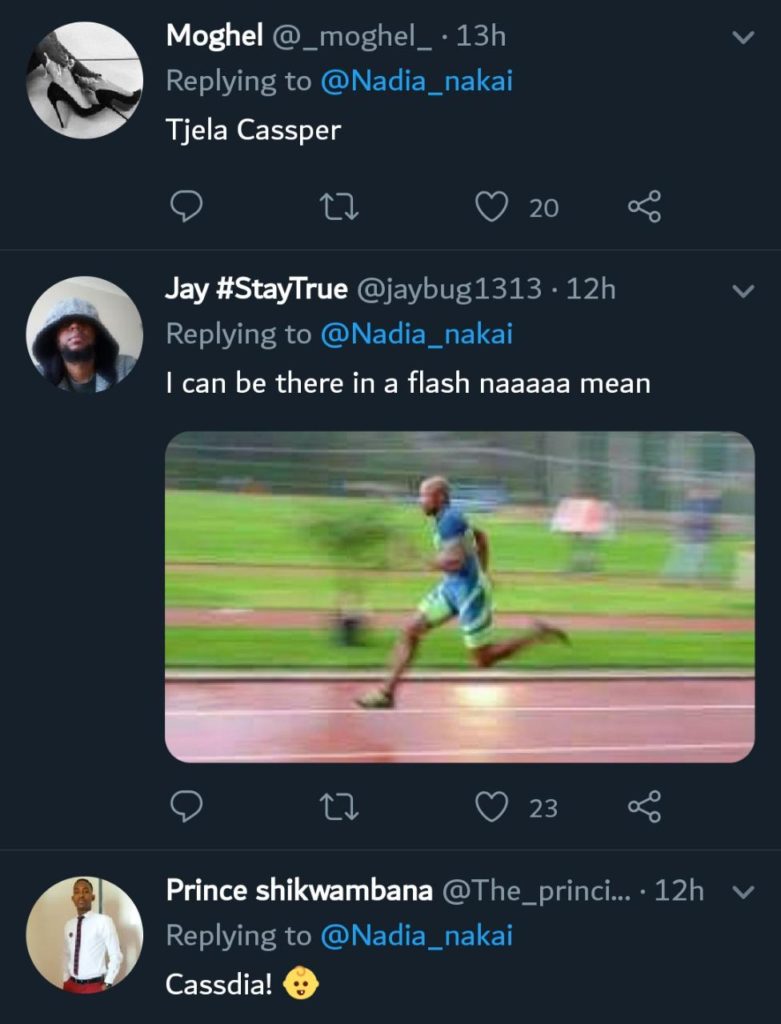Reply to Jay #StayTrue's tweet
The width and height of the screenshot is (781, 1024).
point(186,806)
